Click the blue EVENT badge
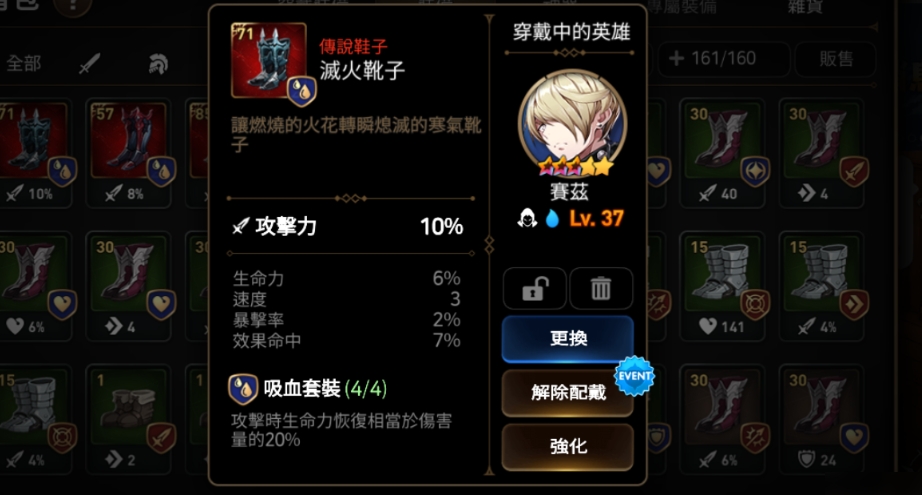Screen dimensions: 922x495 634,376
